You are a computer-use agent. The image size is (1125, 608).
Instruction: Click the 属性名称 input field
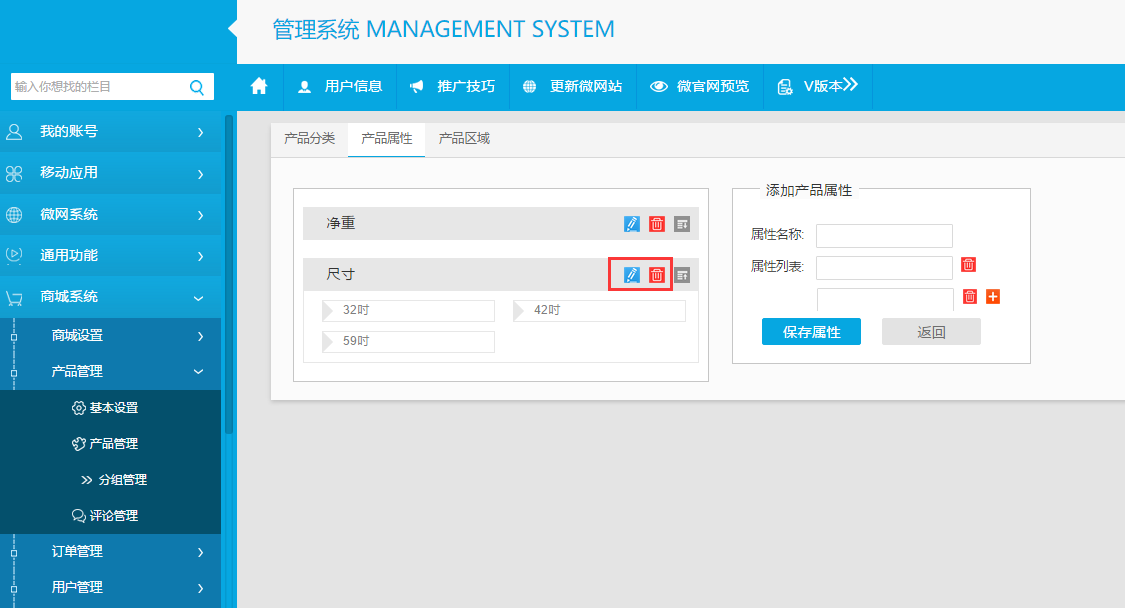[x=884, y=235]
